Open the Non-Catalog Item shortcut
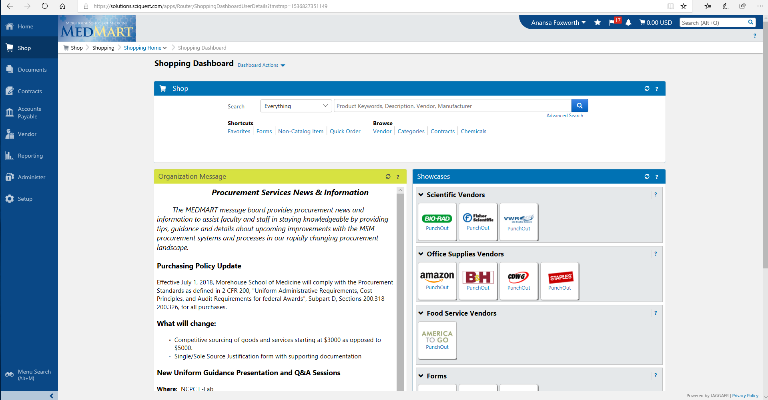This screenshot has width=768, height=400. [301, 131]
